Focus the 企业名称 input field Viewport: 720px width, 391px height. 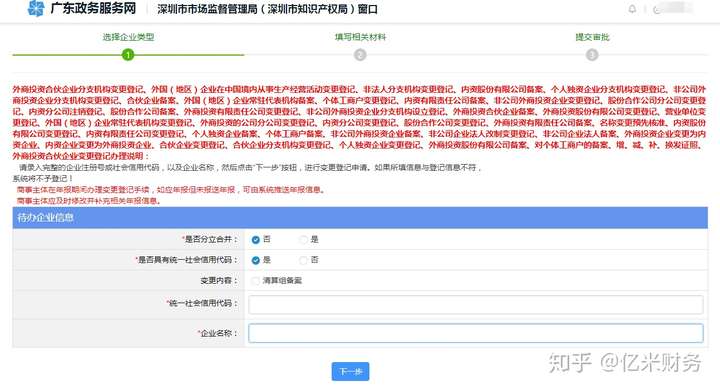[476, 333]
